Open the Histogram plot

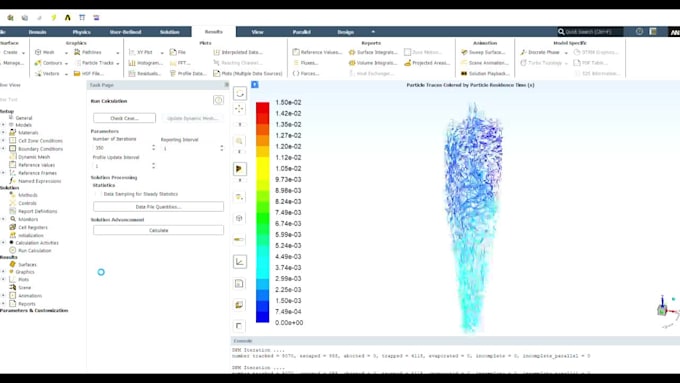click(146, 63)
